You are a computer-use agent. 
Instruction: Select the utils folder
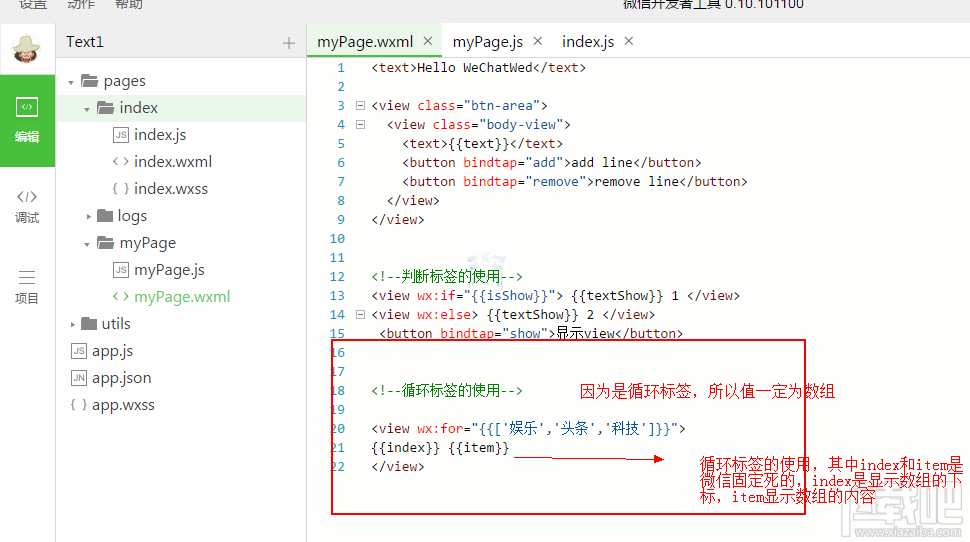click(116, 324)
